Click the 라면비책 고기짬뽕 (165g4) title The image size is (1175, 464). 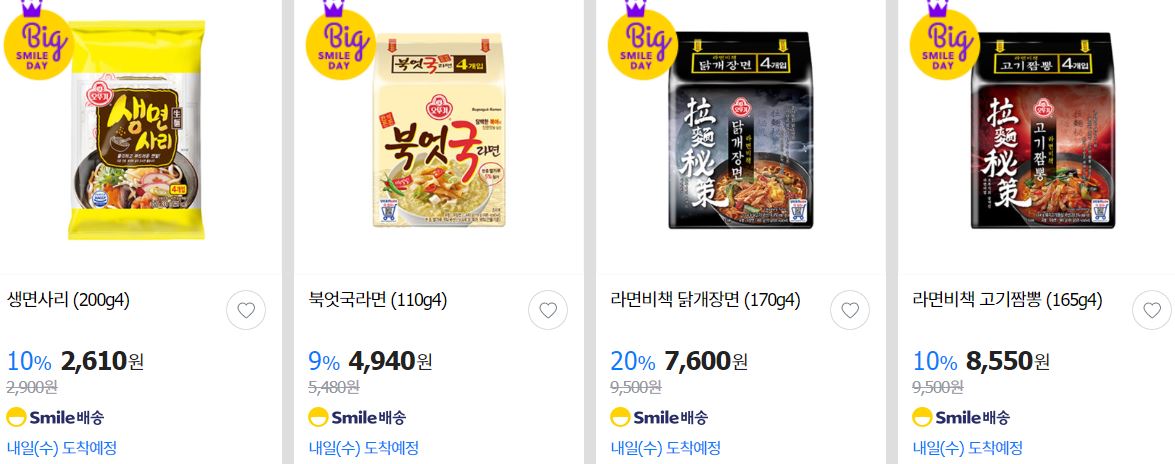[1006, 301]
